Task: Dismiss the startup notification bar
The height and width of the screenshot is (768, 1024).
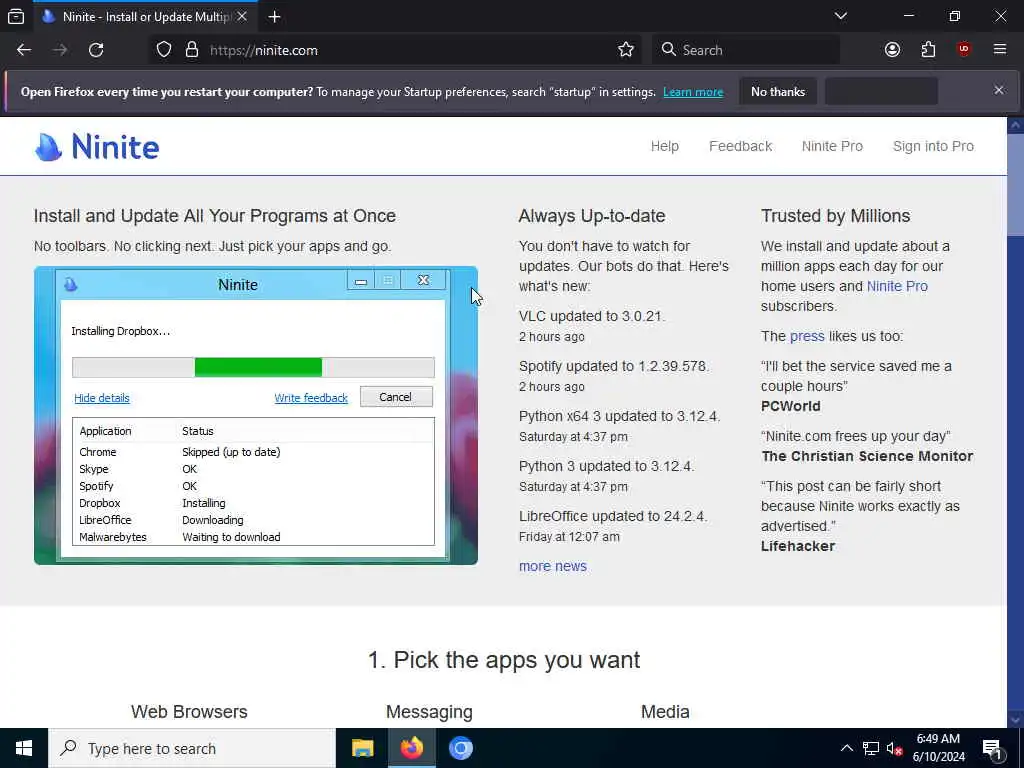Action: pos(999,90)
